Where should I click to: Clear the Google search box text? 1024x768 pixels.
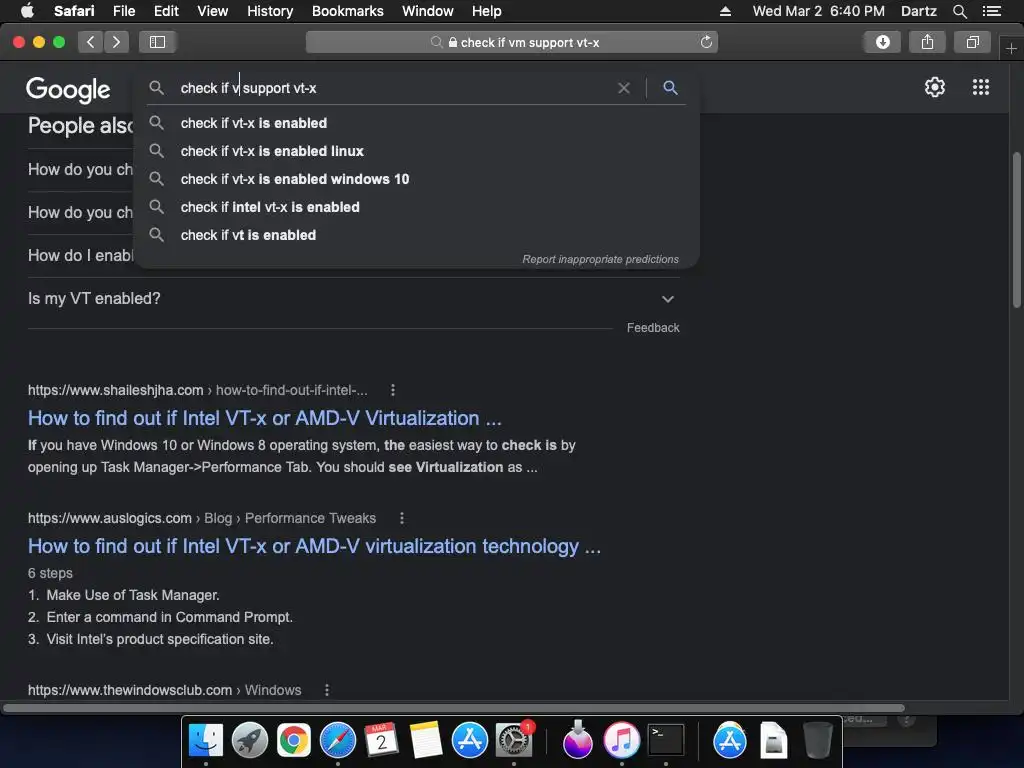click(x=624, y=88)
